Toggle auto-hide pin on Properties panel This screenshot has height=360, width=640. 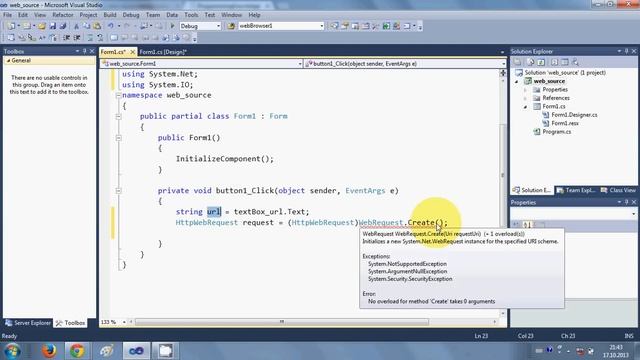coord(627,202)
